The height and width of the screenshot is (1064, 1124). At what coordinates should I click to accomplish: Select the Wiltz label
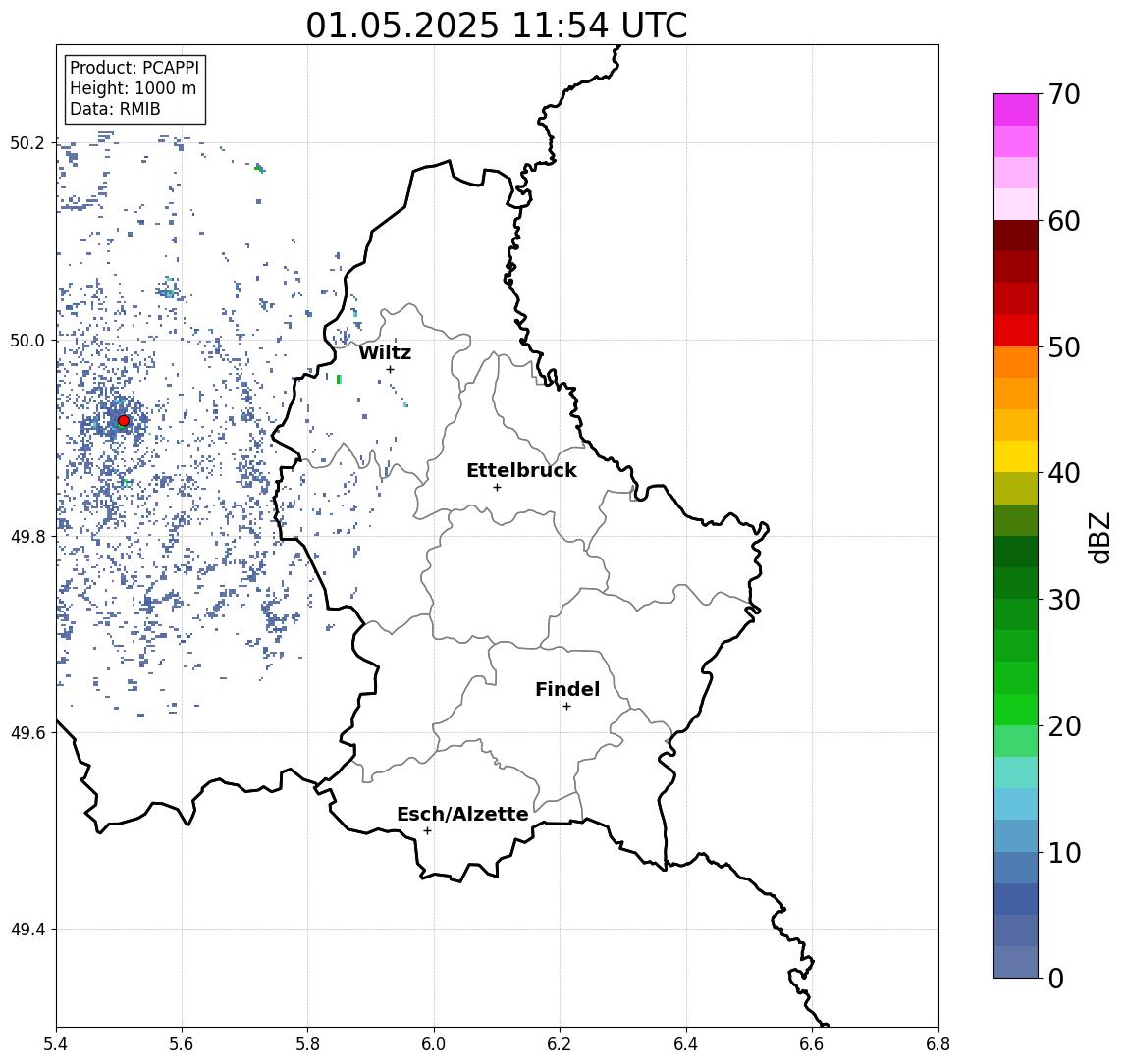[x=385, y=352]
